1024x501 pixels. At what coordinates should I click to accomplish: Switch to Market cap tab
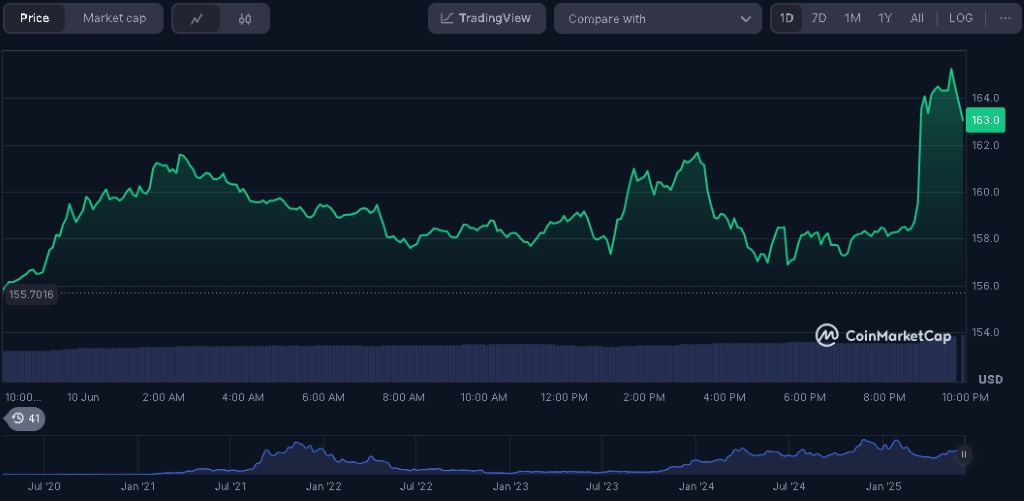[114, 18]
